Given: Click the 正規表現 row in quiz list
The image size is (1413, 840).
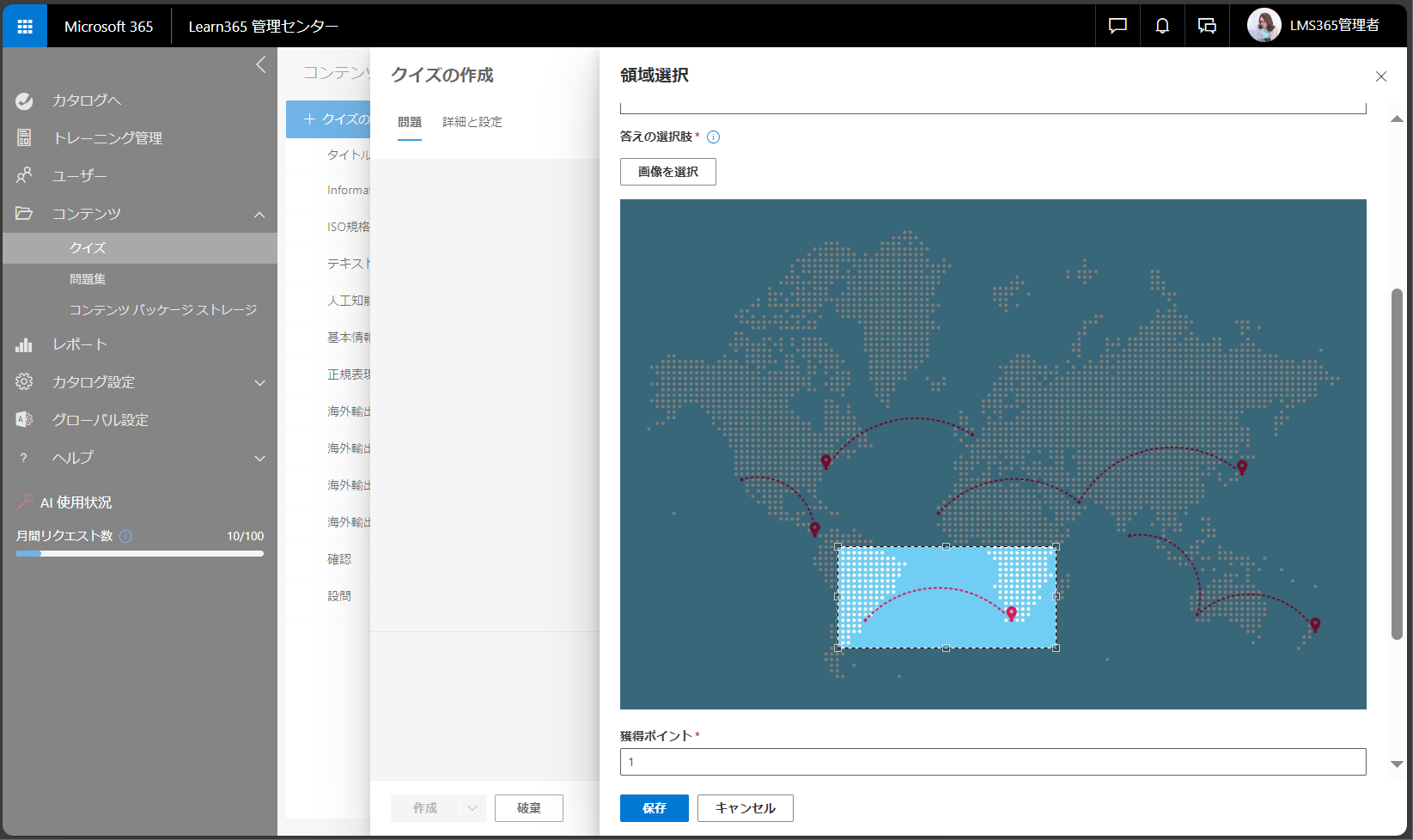Looking at the screenshot, I should point(328,374).
